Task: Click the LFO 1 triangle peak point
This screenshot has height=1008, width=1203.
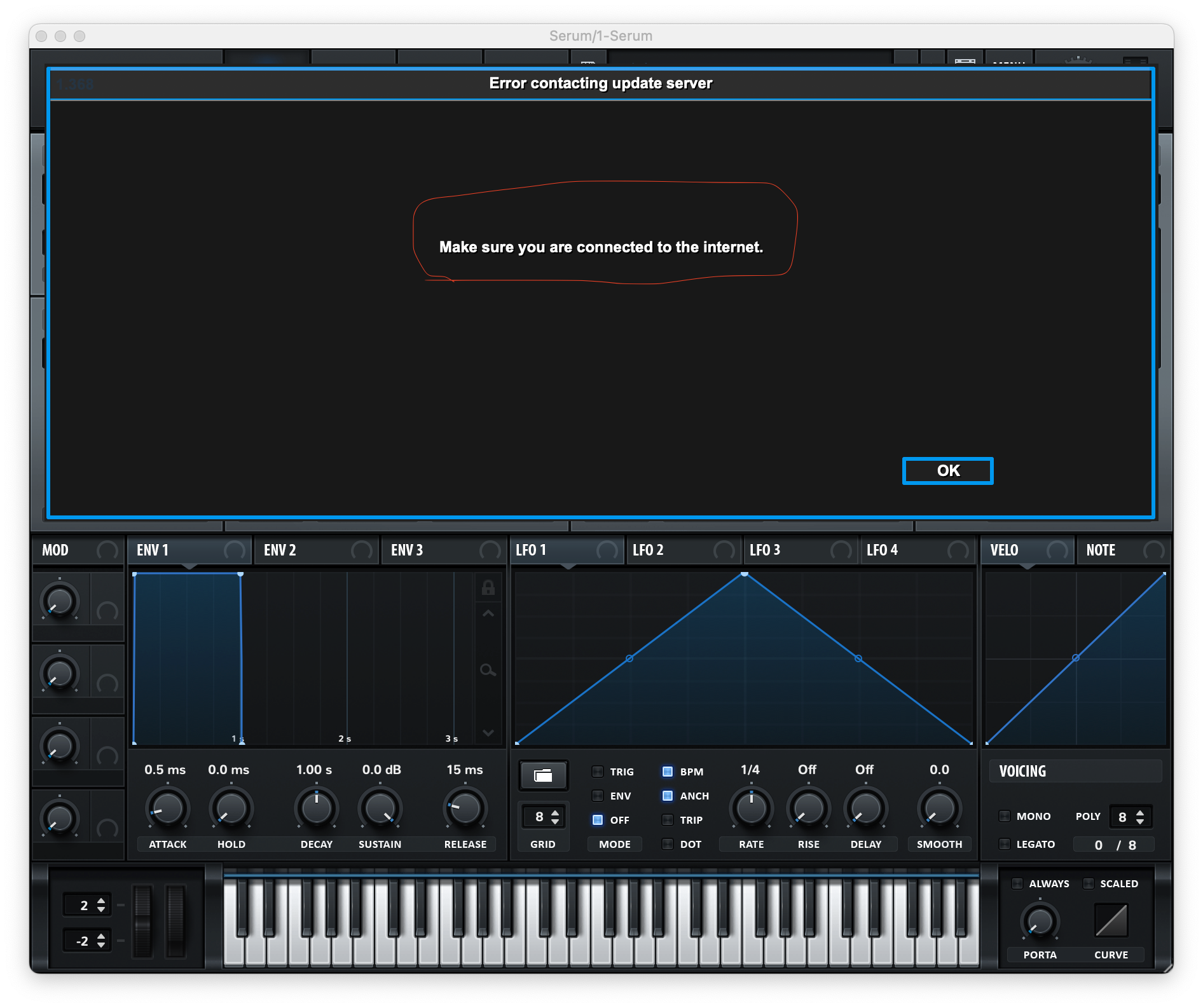Action: (745, 574)
